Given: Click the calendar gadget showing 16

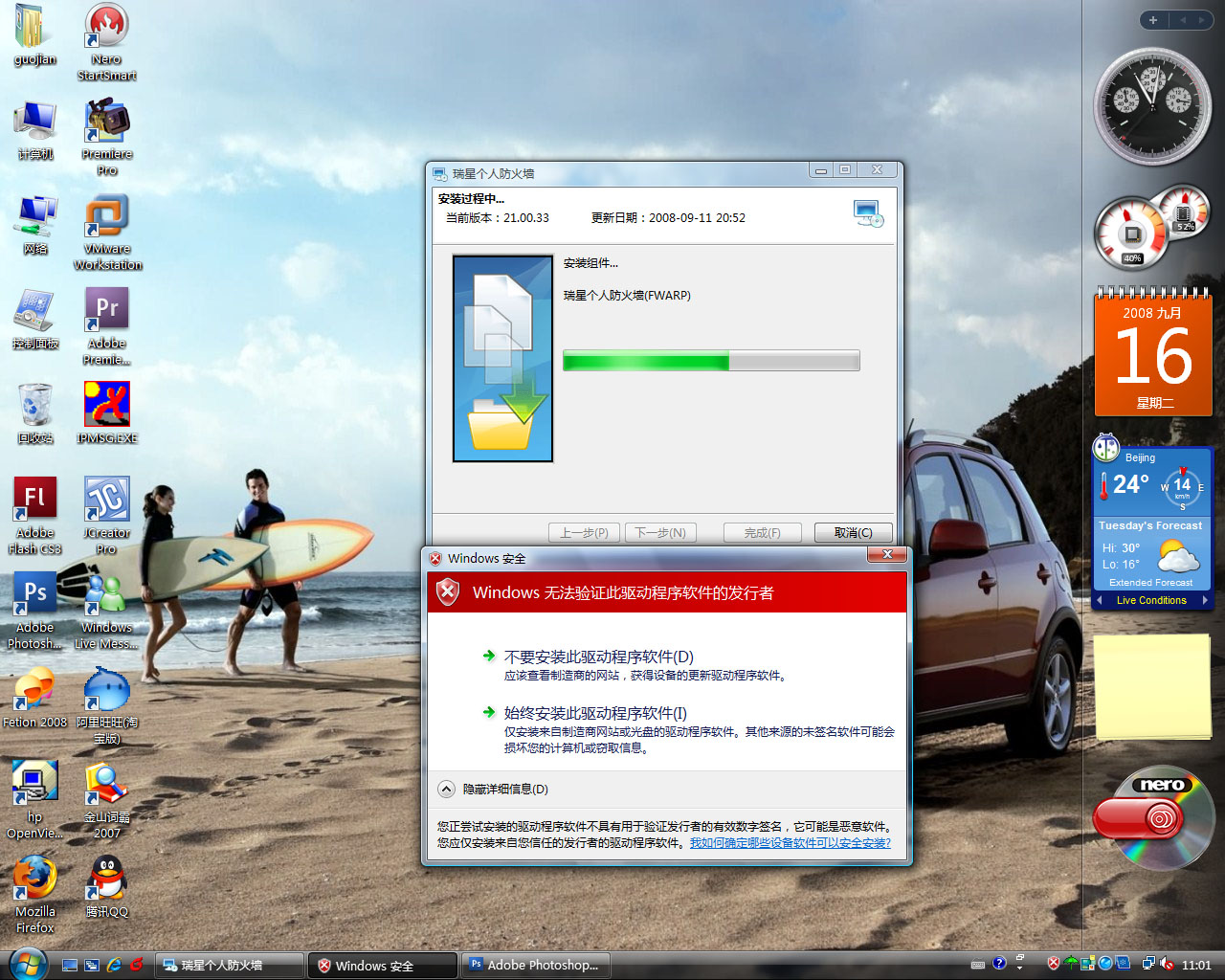Looking at the screenshot, I should [1153, 351].
